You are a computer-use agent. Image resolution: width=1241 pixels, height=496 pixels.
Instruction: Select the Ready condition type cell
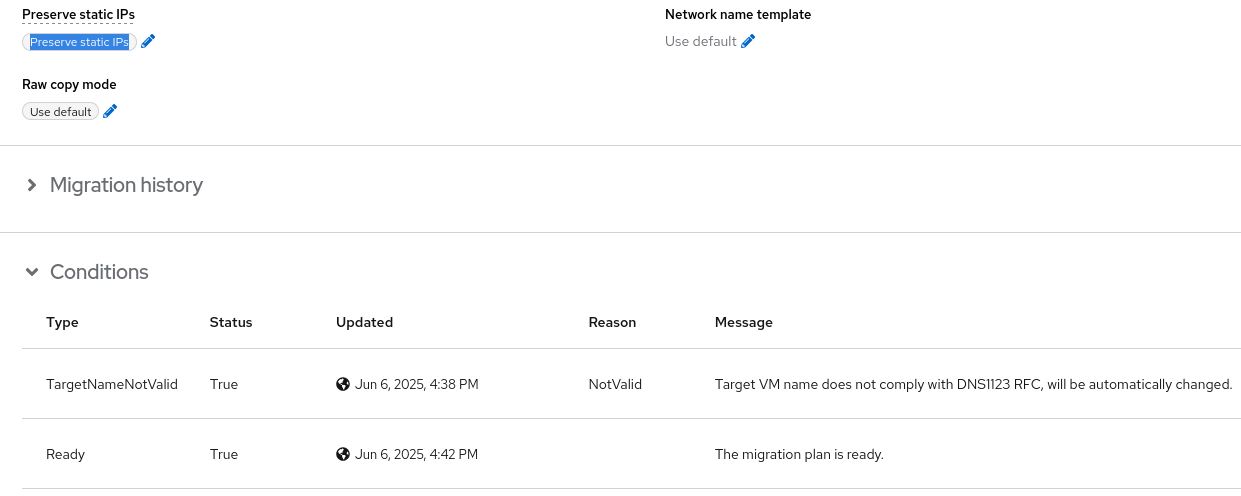pyautogui.click(x=65, y=454)
